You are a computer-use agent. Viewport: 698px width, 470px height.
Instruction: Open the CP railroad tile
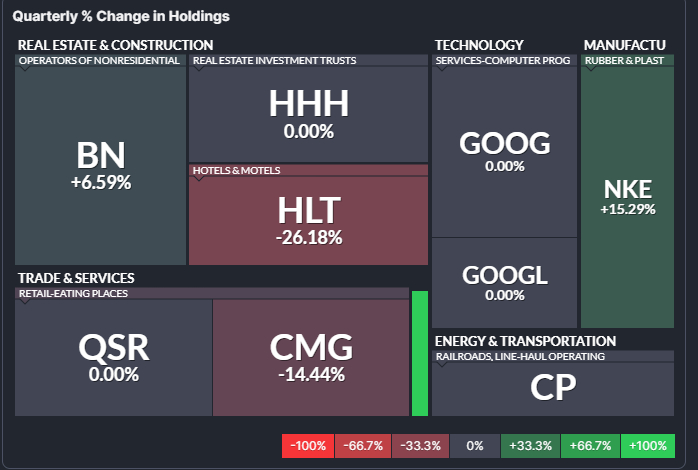tap(553, 386)
